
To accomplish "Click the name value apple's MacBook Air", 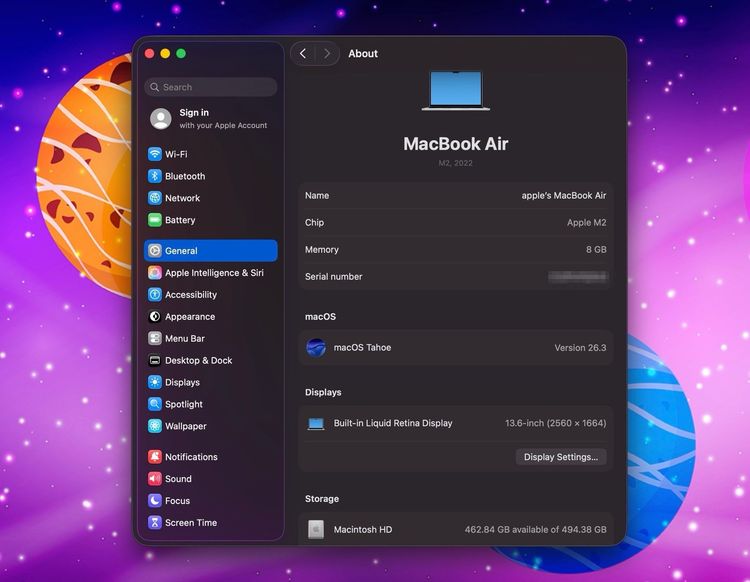I will (x=563, y=196).
